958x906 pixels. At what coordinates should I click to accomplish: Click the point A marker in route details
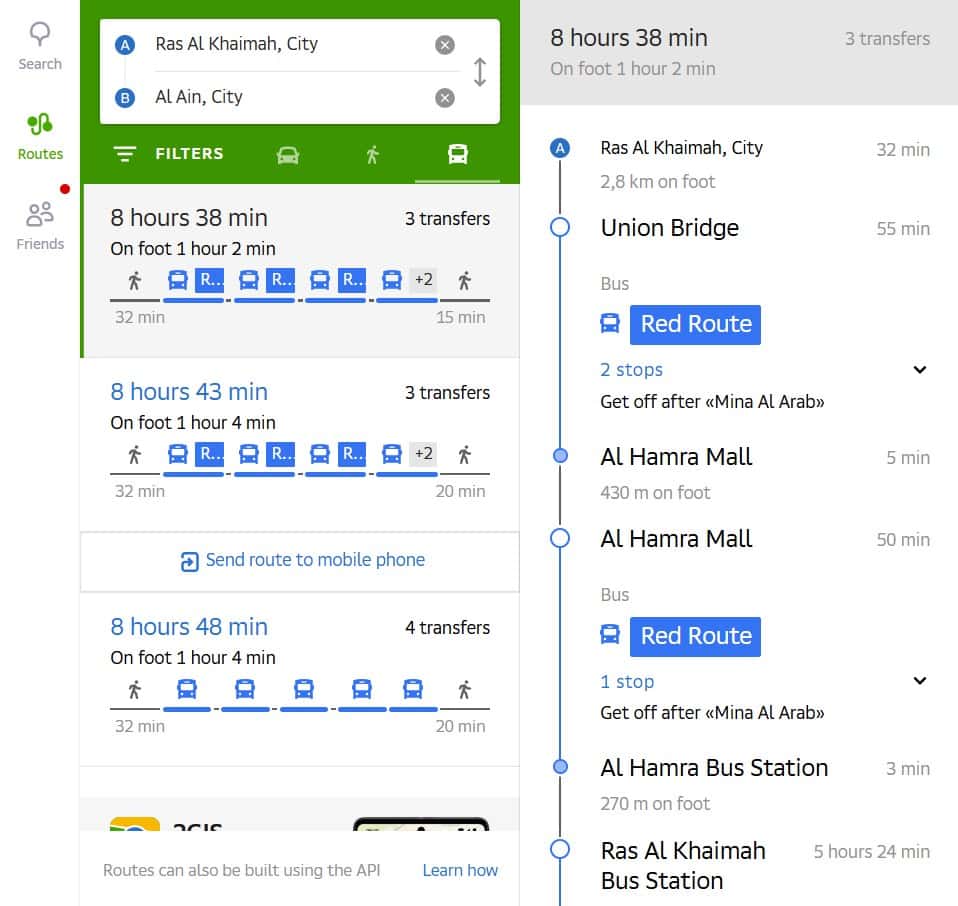(560, 148)
